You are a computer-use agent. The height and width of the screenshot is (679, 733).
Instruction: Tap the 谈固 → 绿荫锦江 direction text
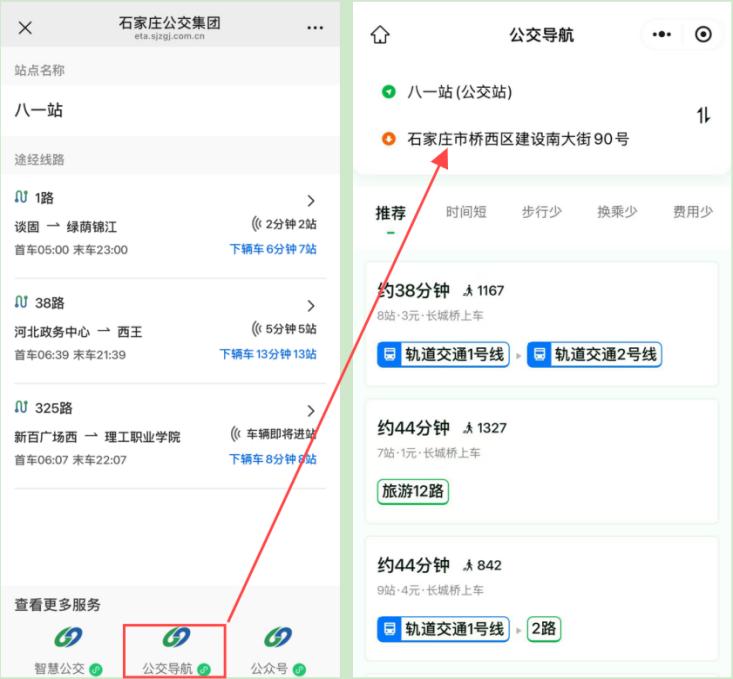tap(65, 227)
